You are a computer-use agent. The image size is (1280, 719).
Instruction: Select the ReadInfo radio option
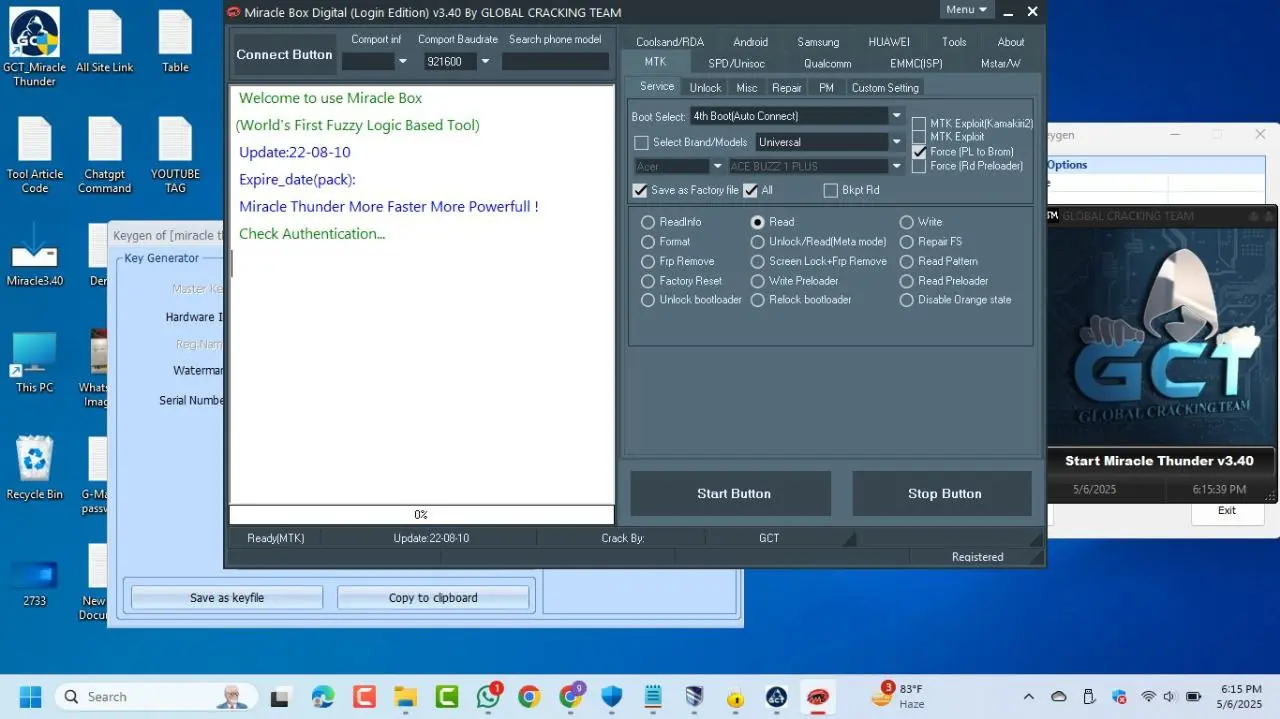pos(648,222)
